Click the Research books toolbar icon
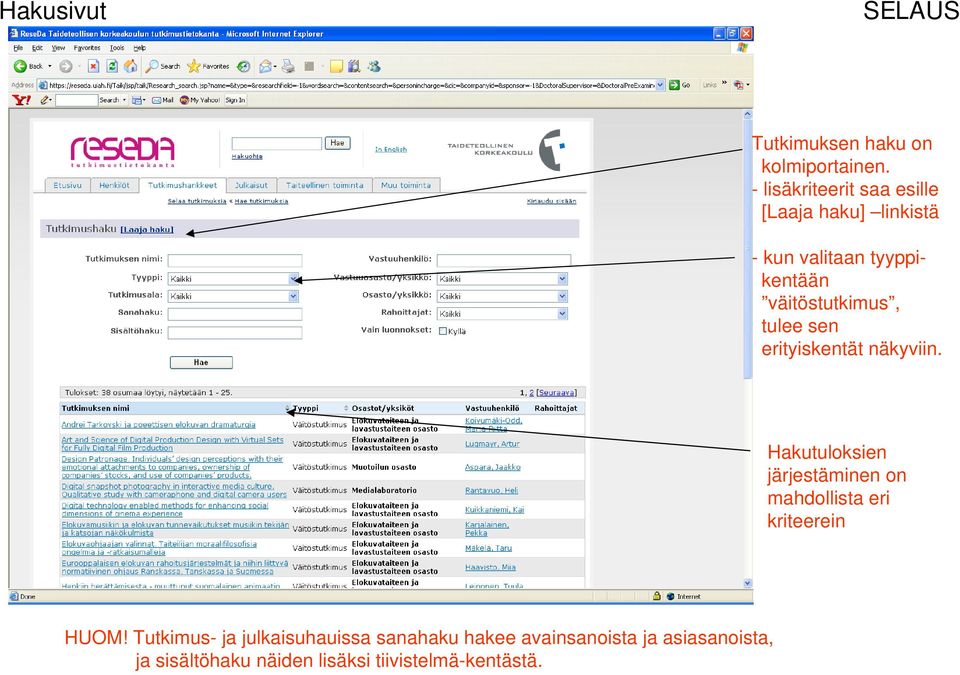This screenshot has width=960, height=675. pos(354,66)
